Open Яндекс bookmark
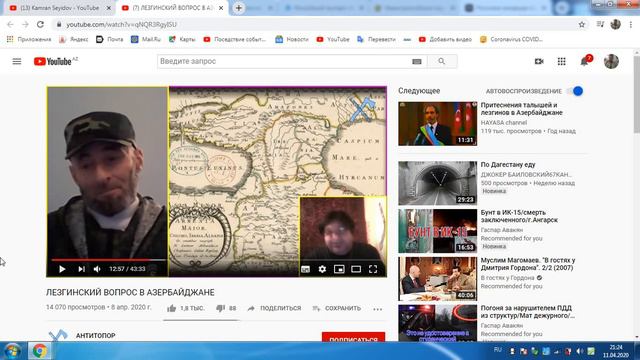 (73, 39)
